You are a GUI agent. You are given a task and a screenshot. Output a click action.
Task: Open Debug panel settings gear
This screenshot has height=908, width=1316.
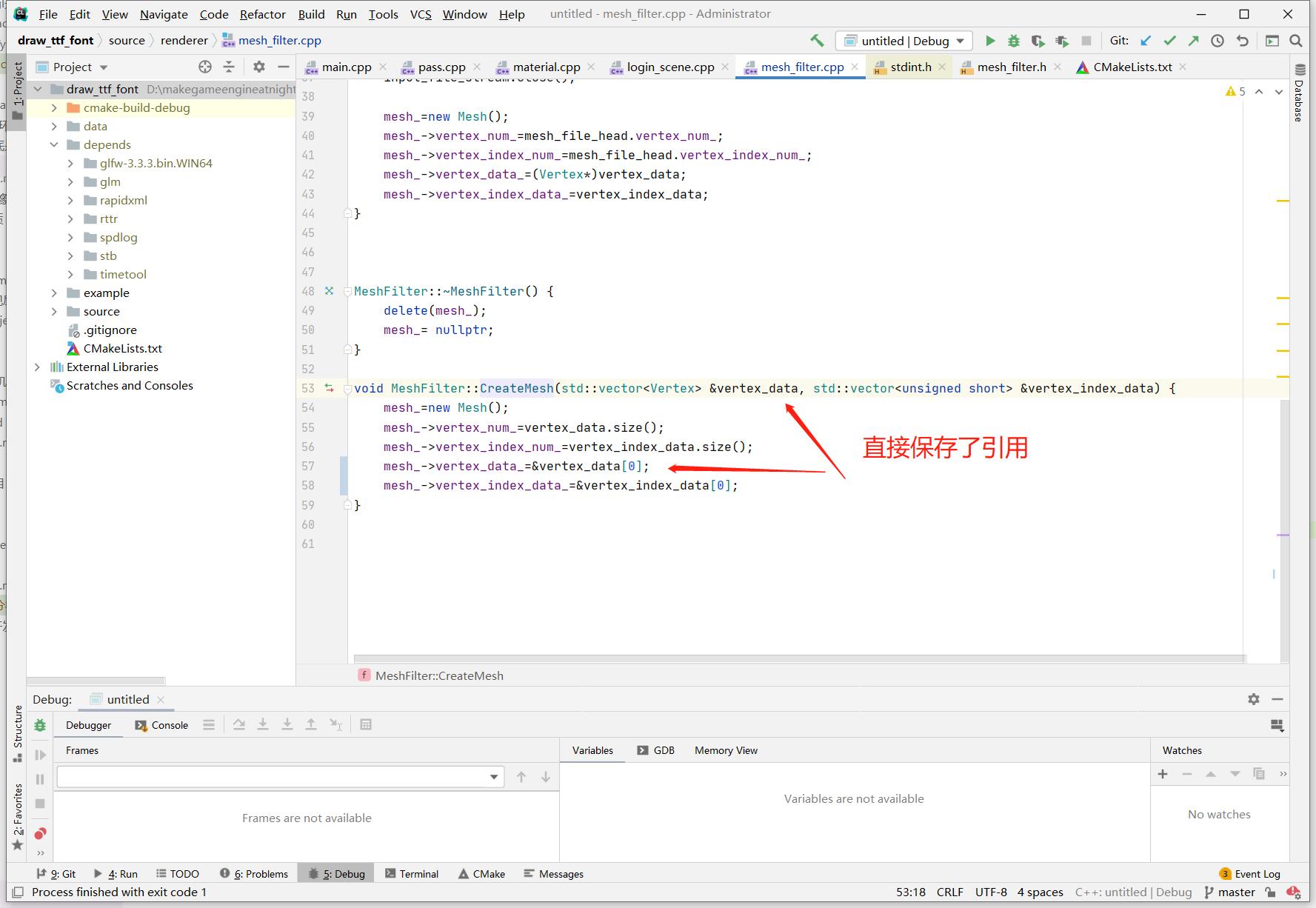click(x=1253, y=699)
